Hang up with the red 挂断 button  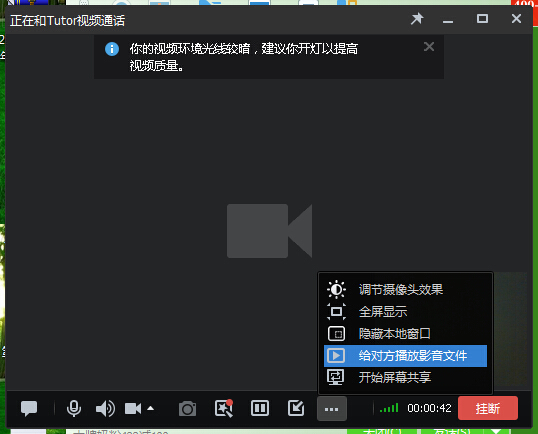pos(488,408)
